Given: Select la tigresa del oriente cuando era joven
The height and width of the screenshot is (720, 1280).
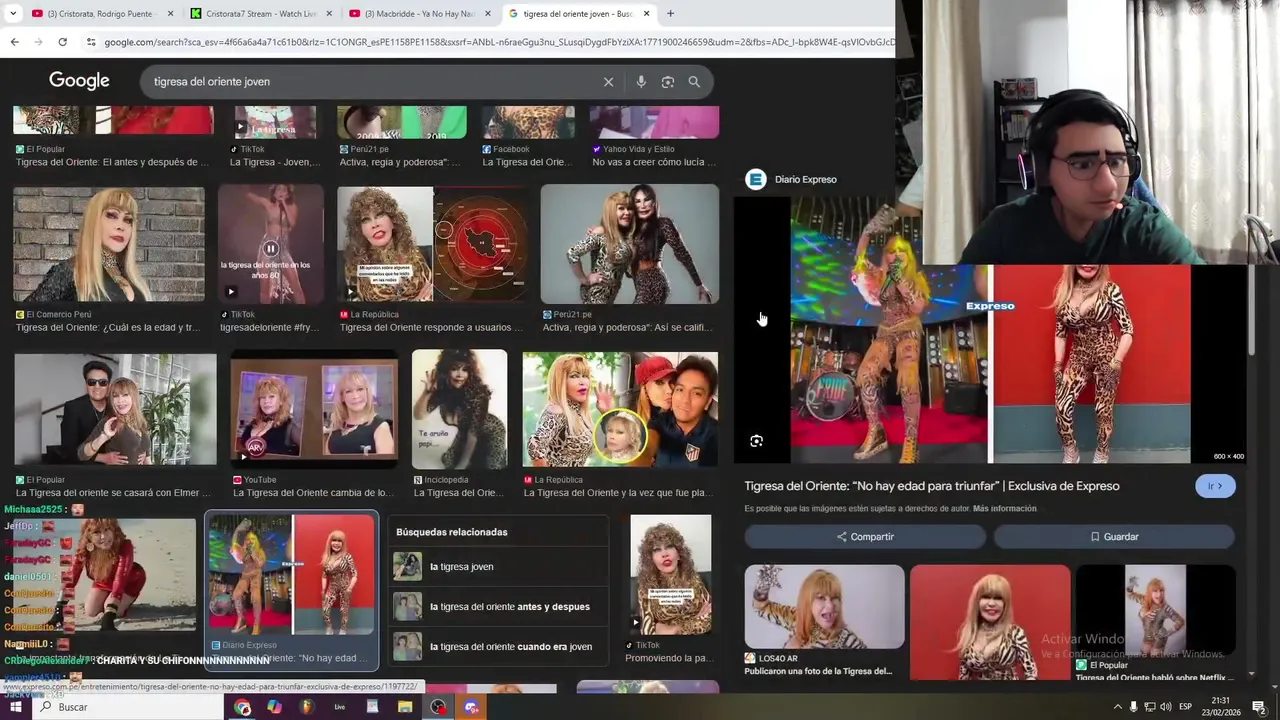Looking at the screenshot, I should click(498, 647).
